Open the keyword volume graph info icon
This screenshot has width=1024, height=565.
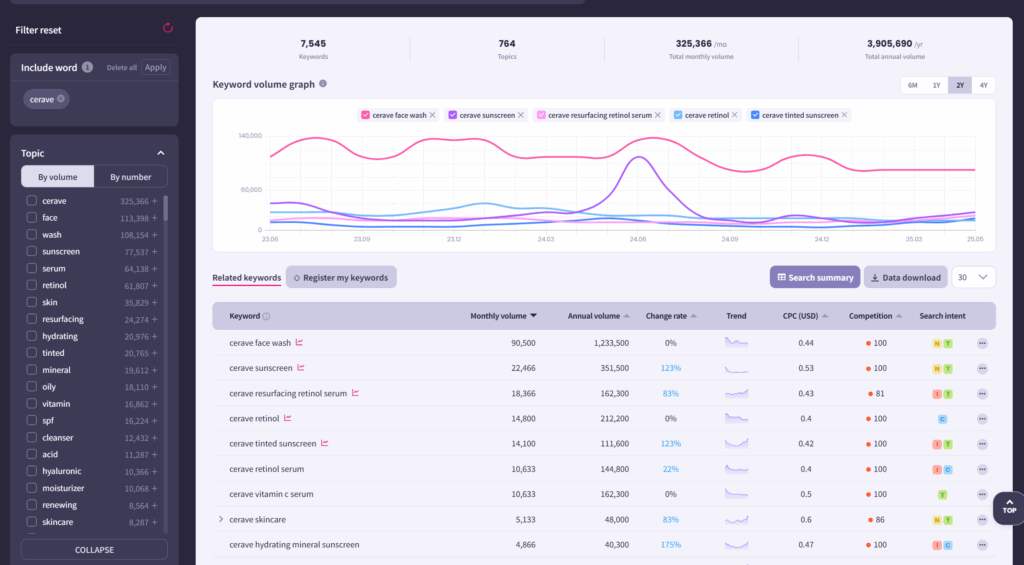tap(323, 85)
